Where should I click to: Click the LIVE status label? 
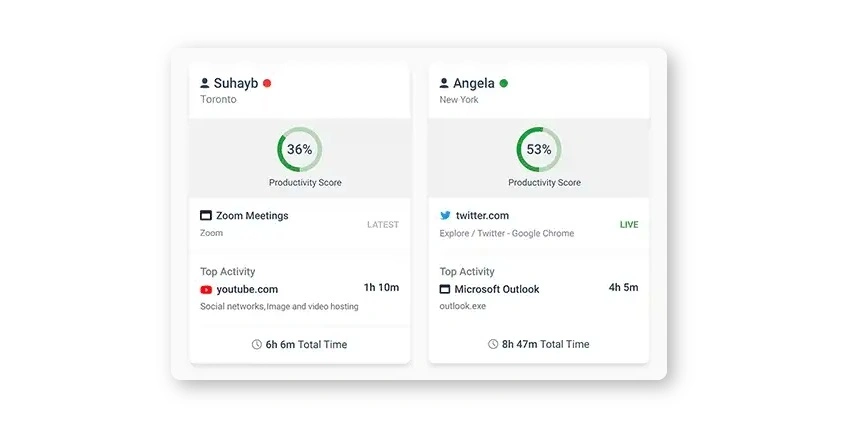pyautogui.click(x=629, y=225)
